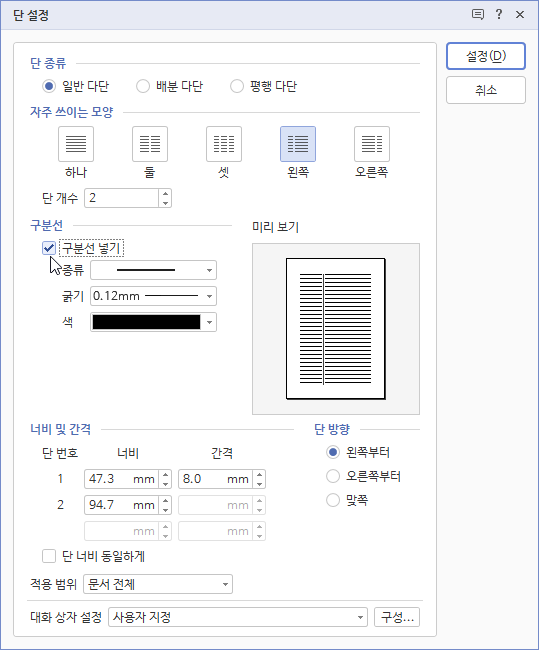Click the column 1 gap field 8.0
Image resolution: width=539 pixels, height=650 pixels.
pyautogui.click(x=216, y=479)
